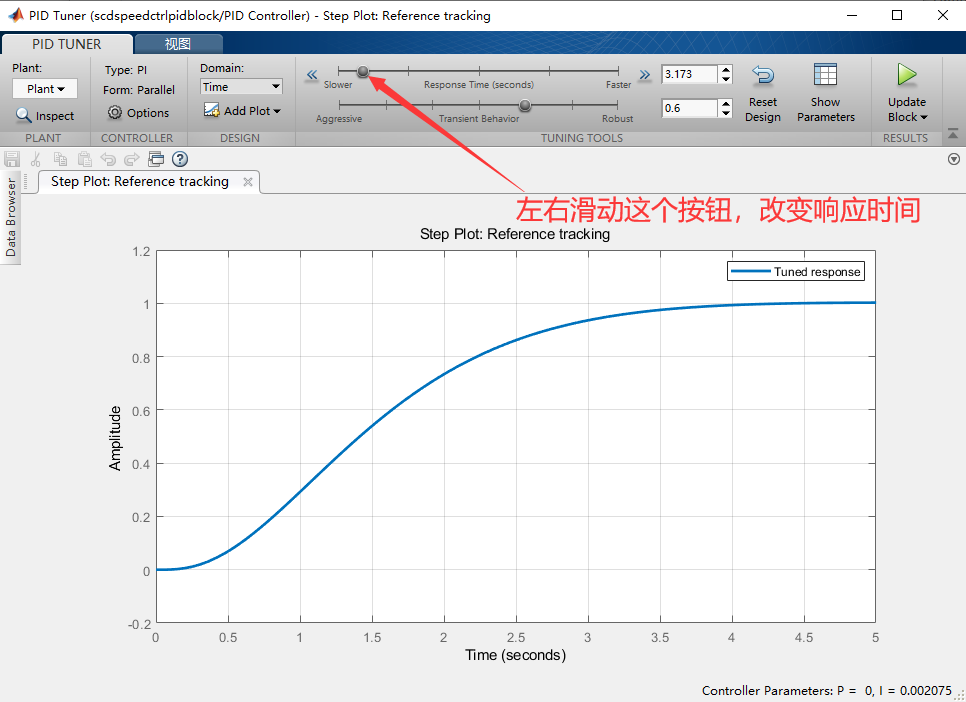Click the double-right arrow for faster response
966x702 pixels.
[644, 74]
